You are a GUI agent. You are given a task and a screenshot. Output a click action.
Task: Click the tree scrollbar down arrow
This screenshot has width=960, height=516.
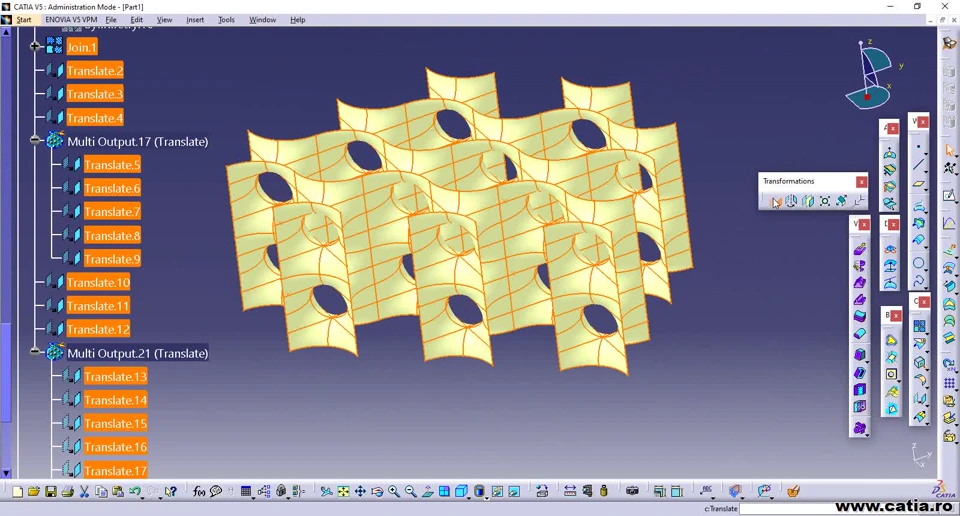click(6, 473)
